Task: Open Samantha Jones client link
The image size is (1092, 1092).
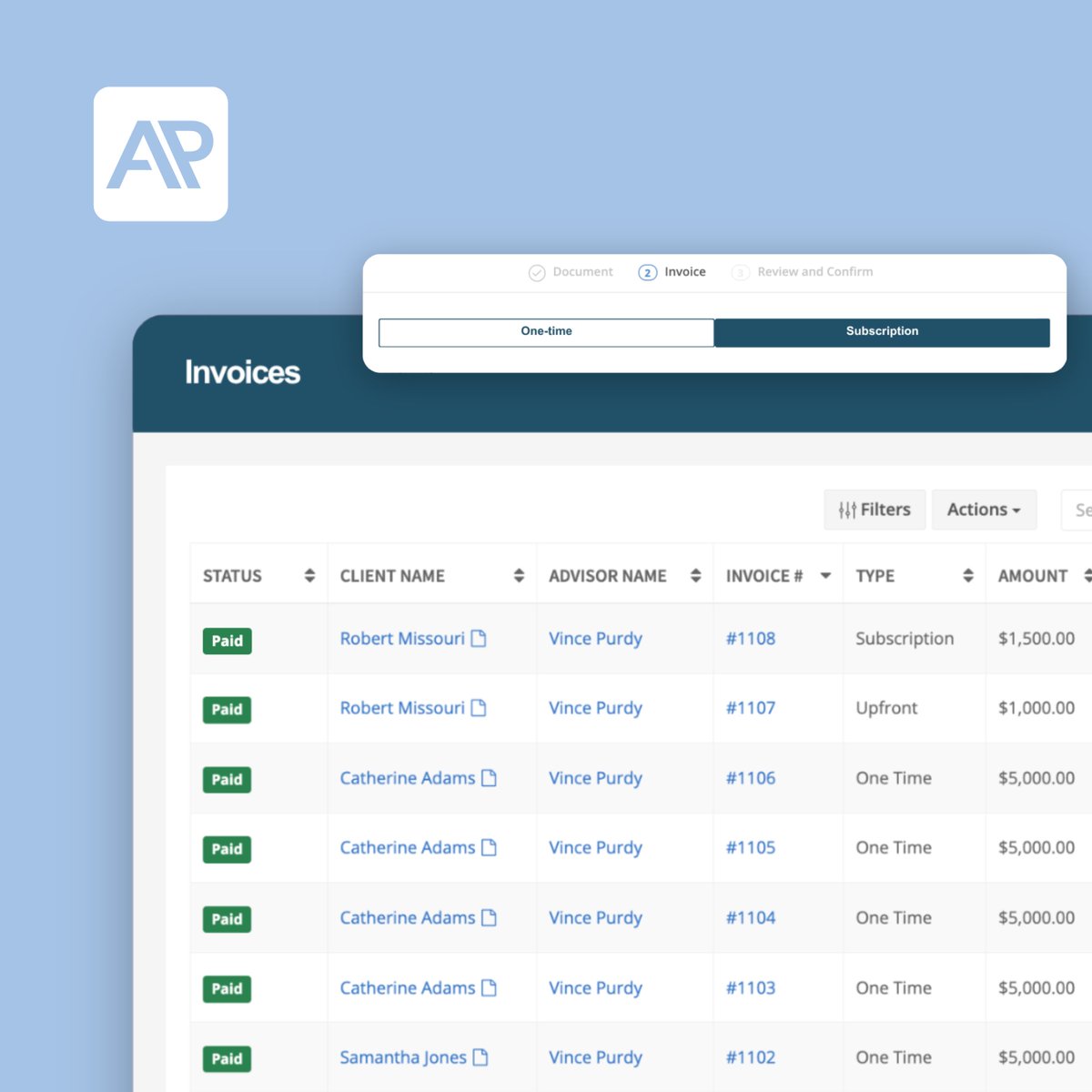Action: pyautogui.click(x=403, y=1057)
